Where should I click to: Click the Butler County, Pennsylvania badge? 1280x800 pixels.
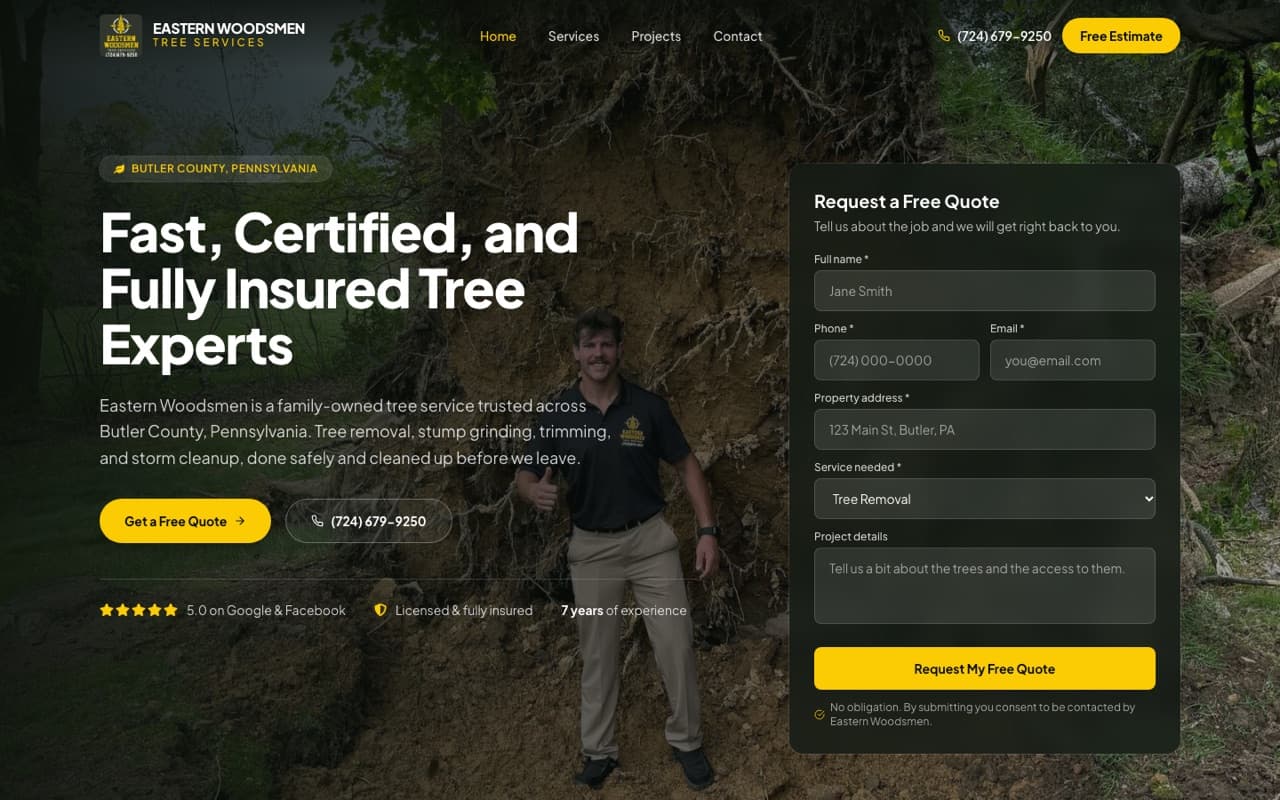pyautogui.click(x=216, y=169)
